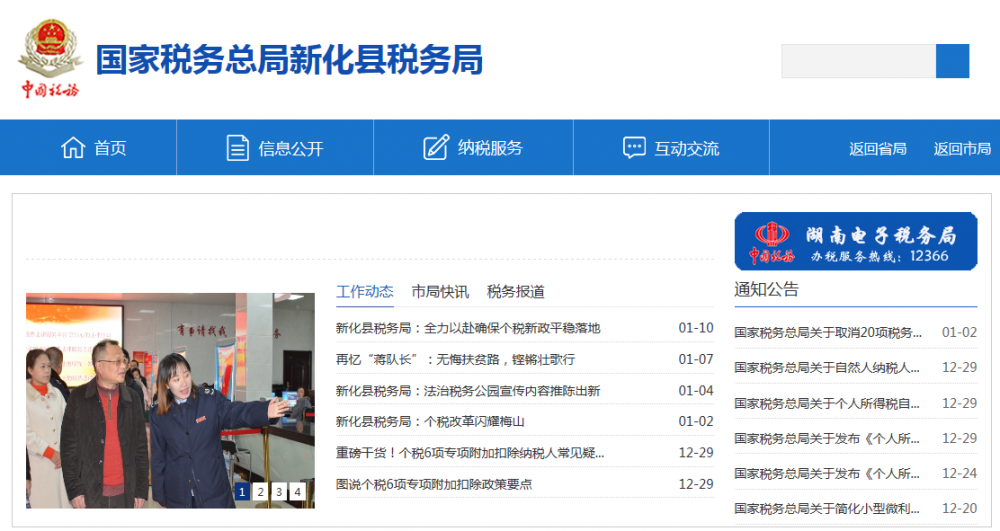
Task: Open the 12-29 notice 关于发布《个人所
Action: coord(827,438)
